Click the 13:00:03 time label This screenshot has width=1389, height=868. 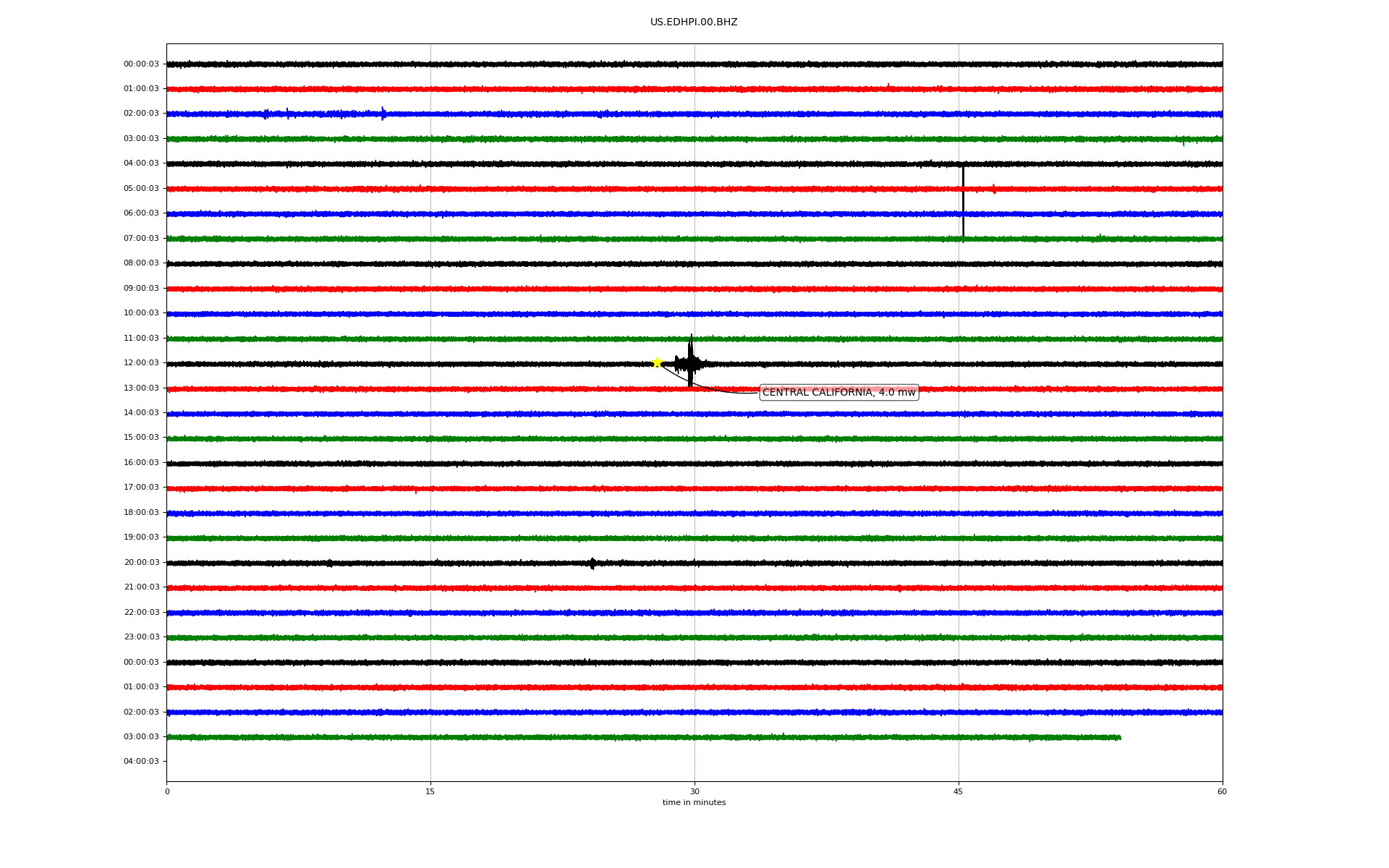point(141,388)
